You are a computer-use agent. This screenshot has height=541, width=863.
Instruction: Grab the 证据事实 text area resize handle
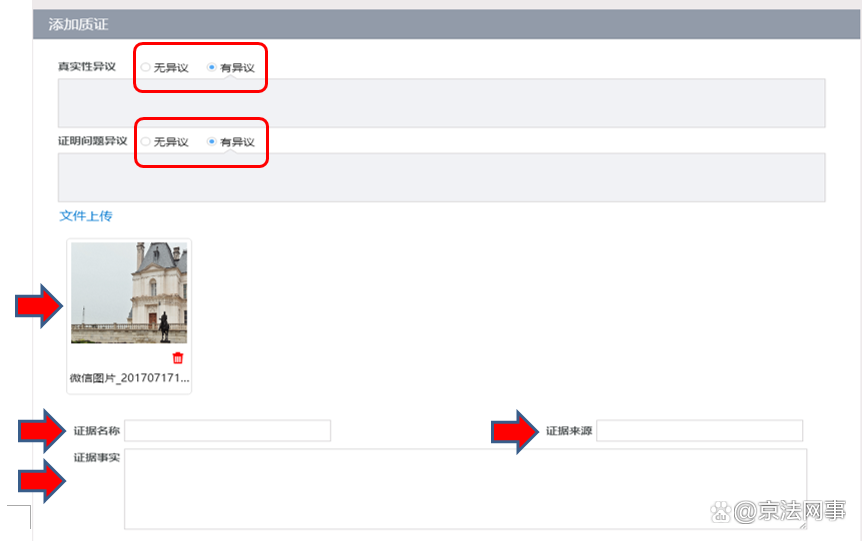click(x=802, y=524)
